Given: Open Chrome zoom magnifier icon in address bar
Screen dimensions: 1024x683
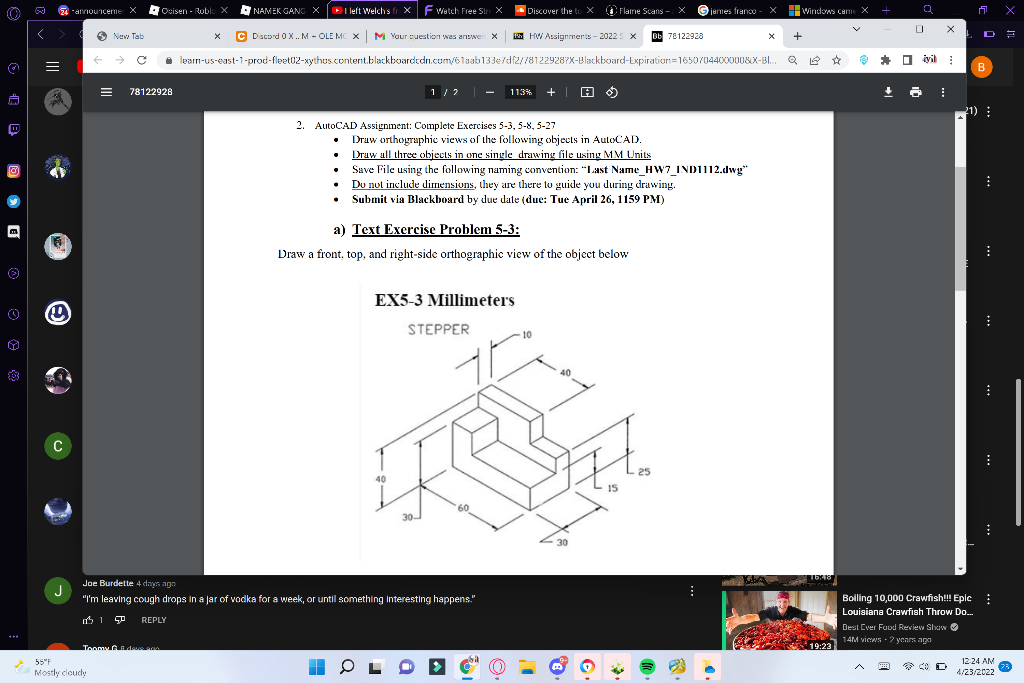Looking at the screenshot, I should pyautogui.click(x=792, y=60).
